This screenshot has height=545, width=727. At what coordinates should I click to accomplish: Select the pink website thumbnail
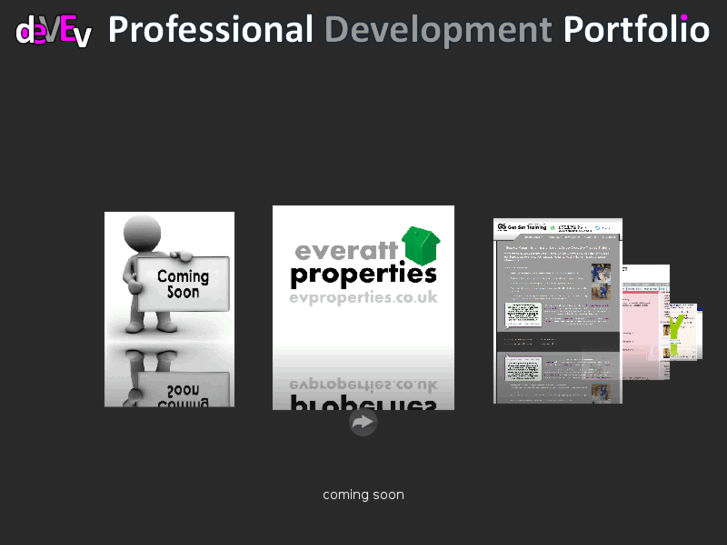pyautogui.click(x=646, y=322)
